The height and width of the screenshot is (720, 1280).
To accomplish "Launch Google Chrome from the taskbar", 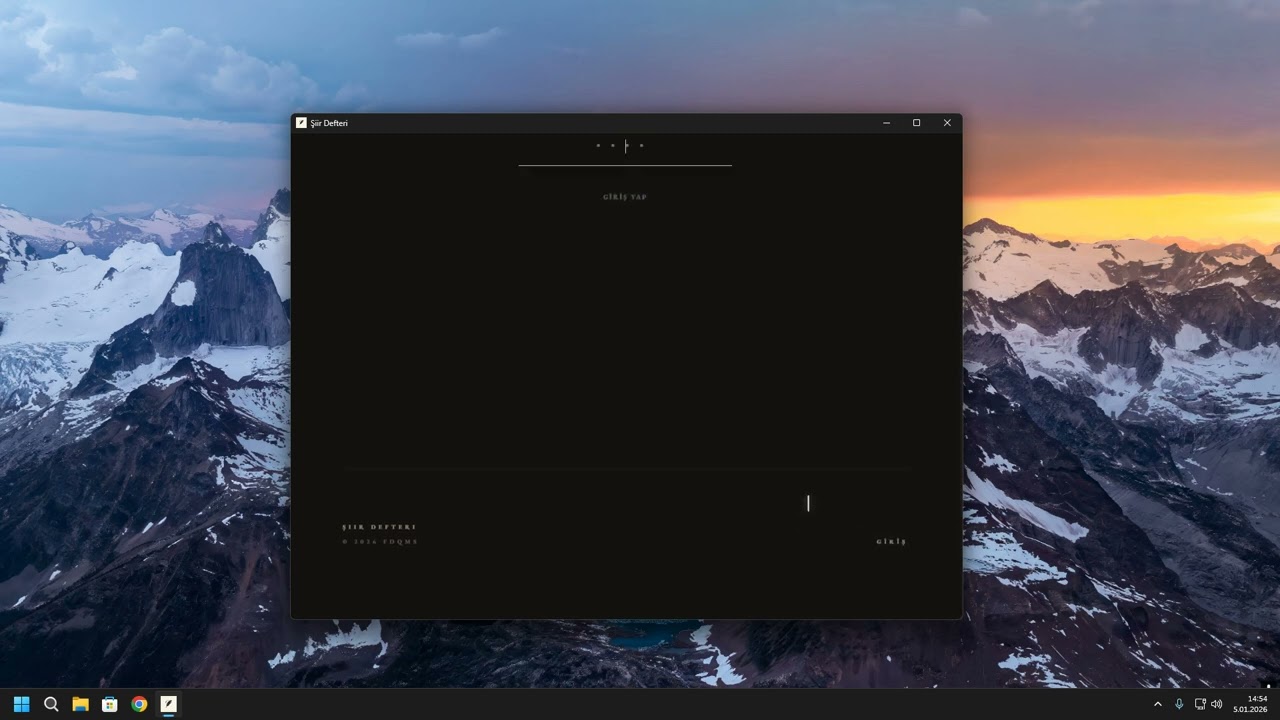I will pos(139,704).
